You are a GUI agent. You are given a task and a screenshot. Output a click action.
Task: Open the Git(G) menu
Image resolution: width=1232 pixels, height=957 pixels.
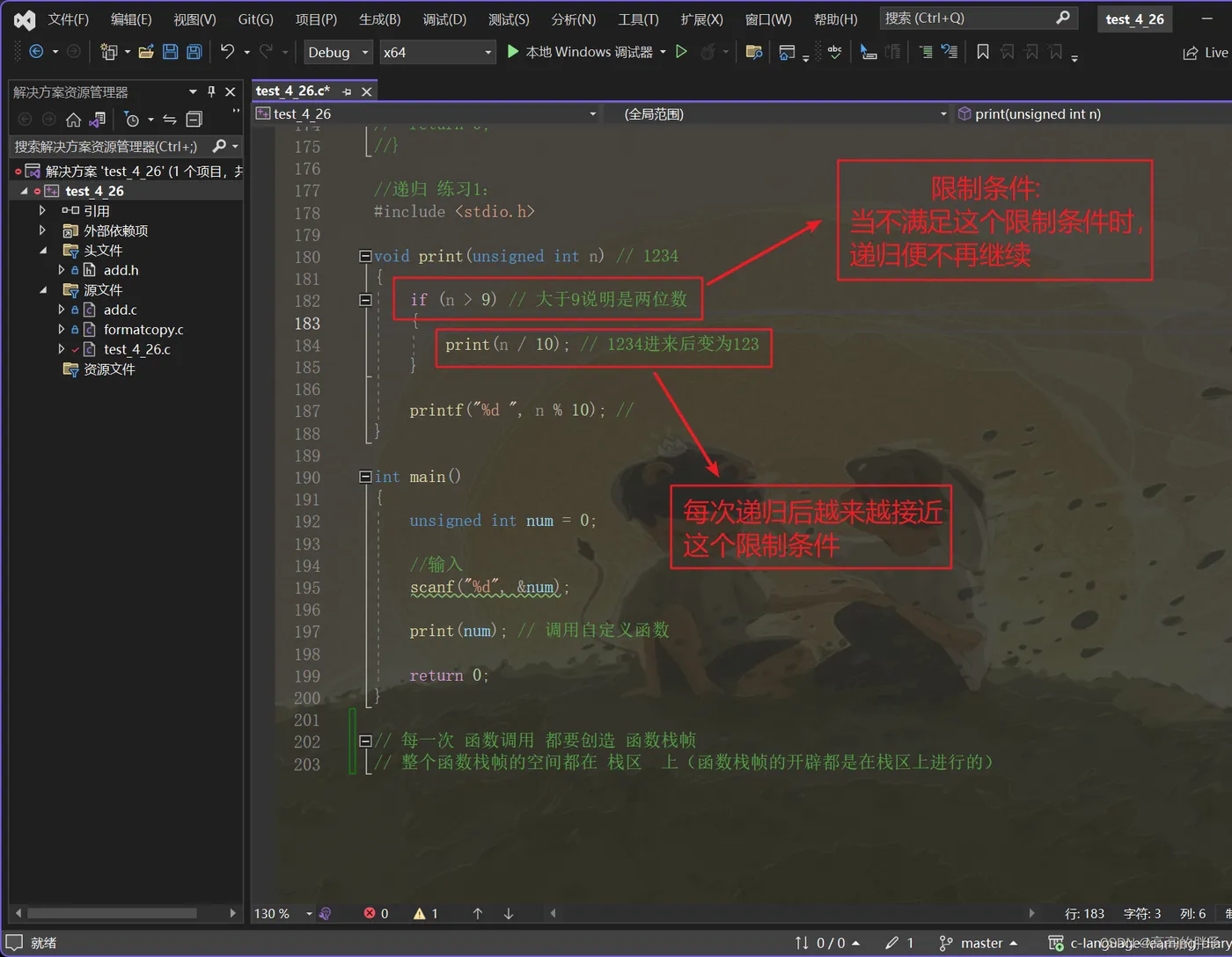(x=255, y=19)
